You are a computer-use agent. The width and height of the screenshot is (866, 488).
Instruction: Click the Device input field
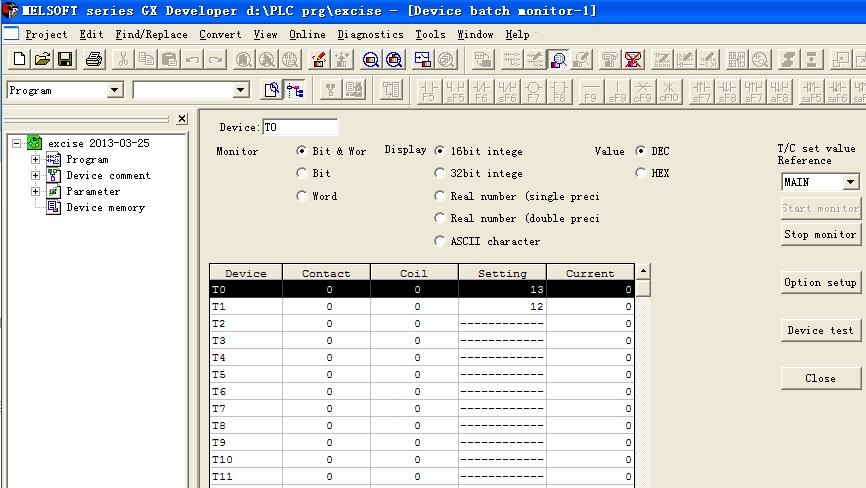click(300, 128)
